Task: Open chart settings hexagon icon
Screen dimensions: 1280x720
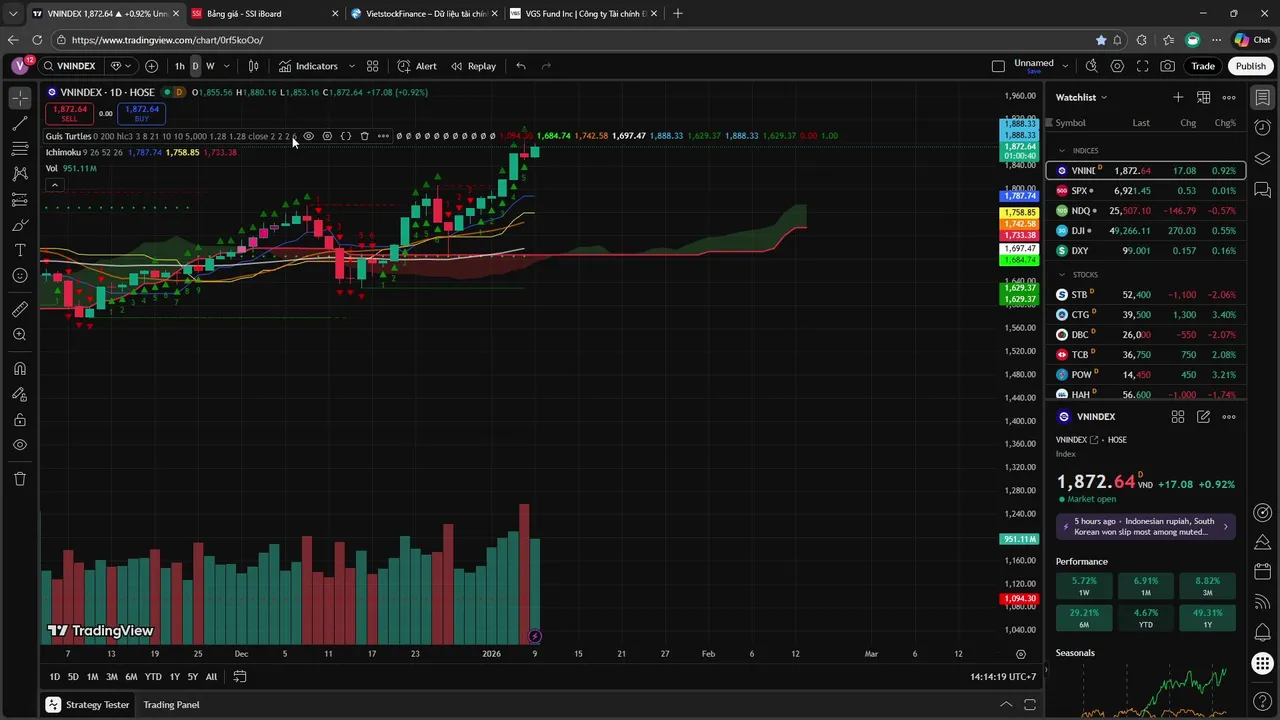Action: 1117,66
